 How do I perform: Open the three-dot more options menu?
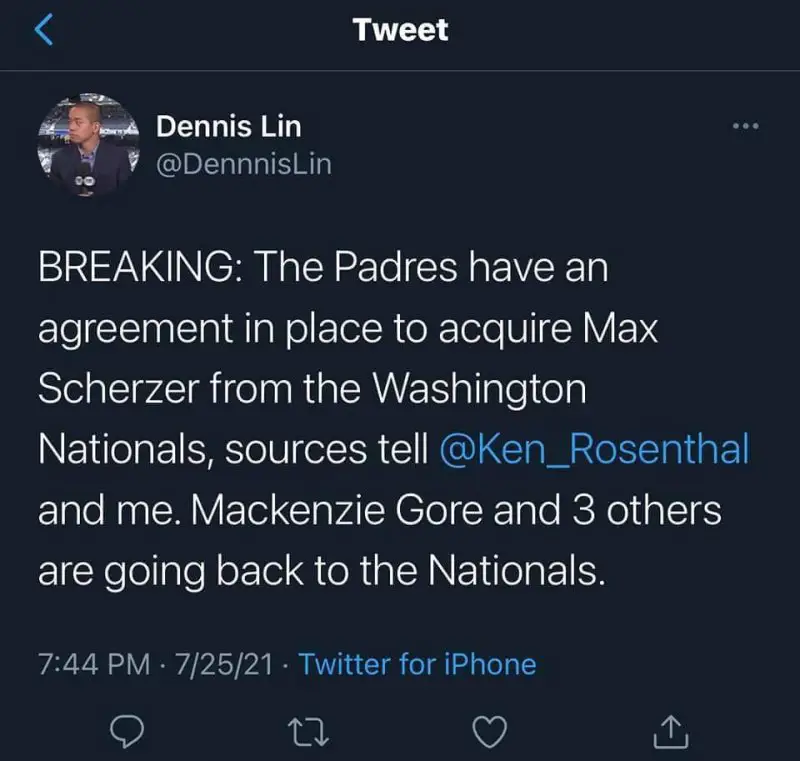[x=746, y=127]
